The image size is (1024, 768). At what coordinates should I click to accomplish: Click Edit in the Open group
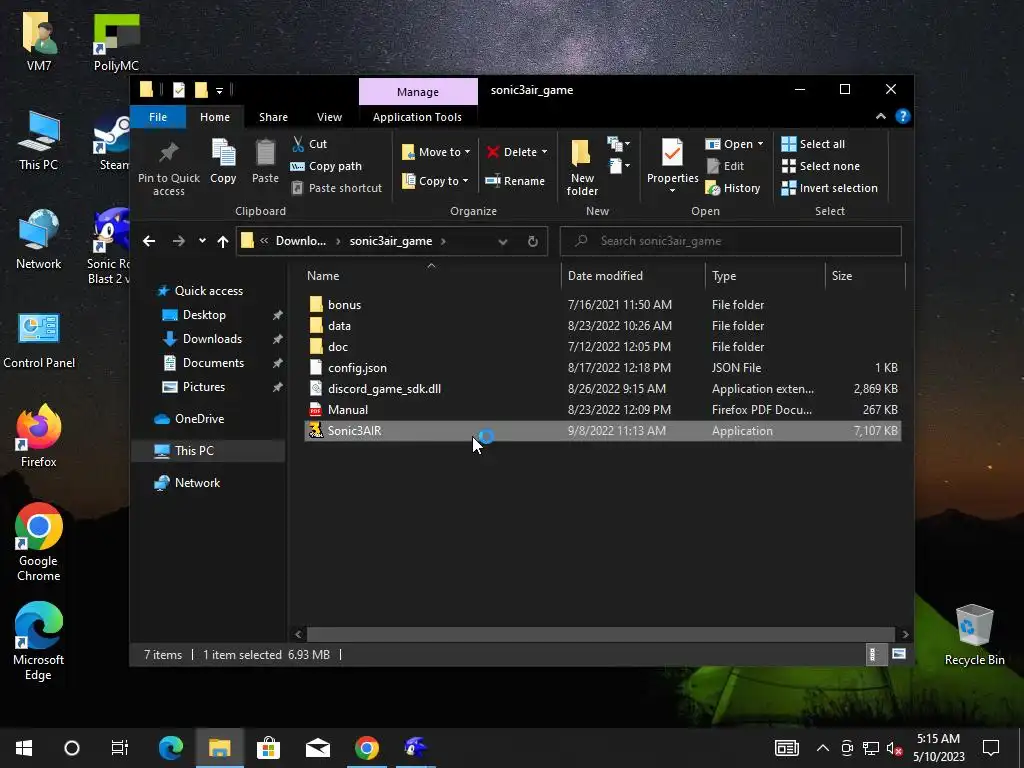pyautogui.click(x=725, y=166)
